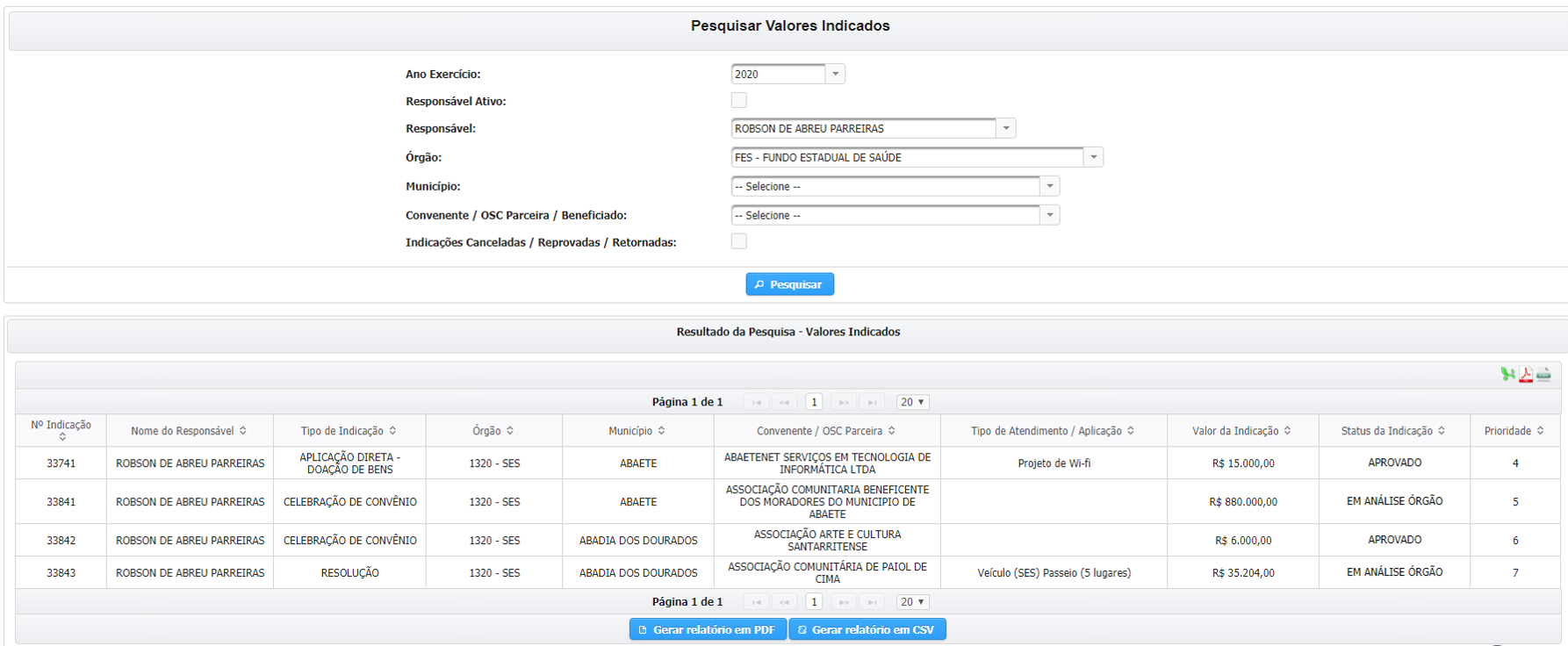Click the Pesquisar button
Screen dimensions: 1568x646
(789, 284)
